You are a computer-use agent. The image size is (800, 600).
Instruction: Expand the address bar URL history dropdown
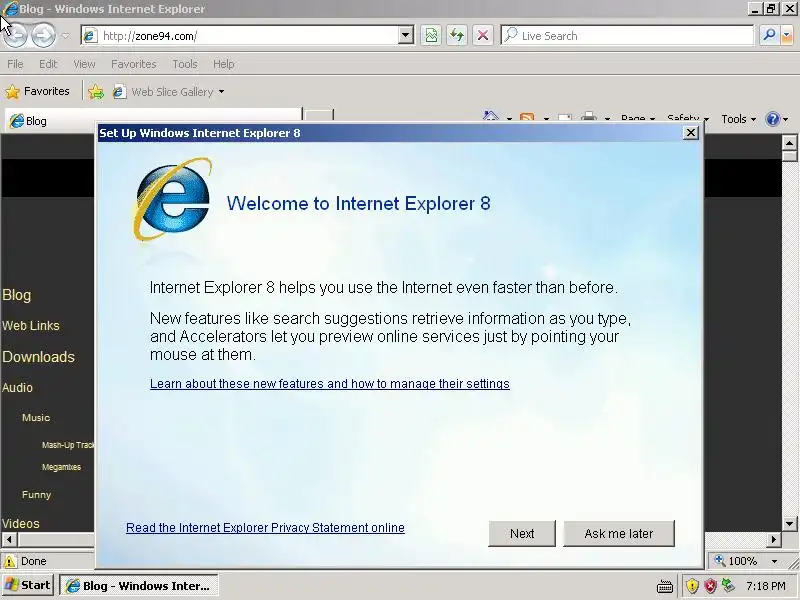point(406,36)
